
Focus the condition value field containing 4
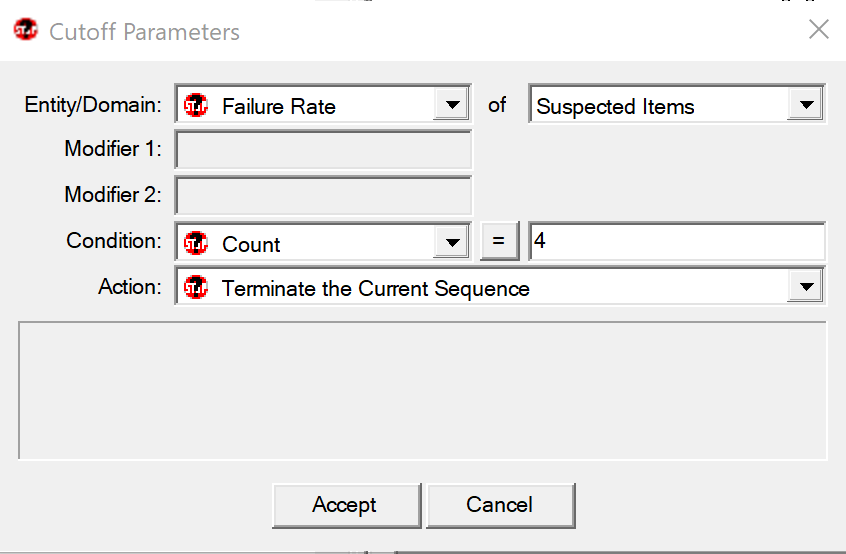[x=677, y=241]
